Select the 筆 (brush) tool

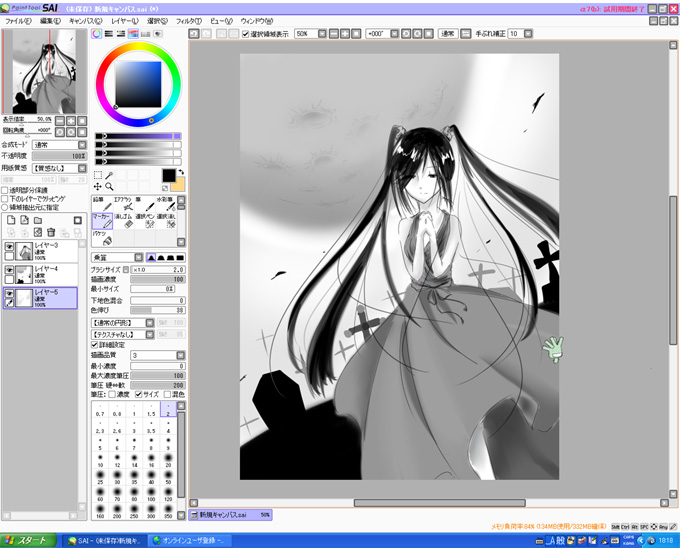(x=145, y=204)
